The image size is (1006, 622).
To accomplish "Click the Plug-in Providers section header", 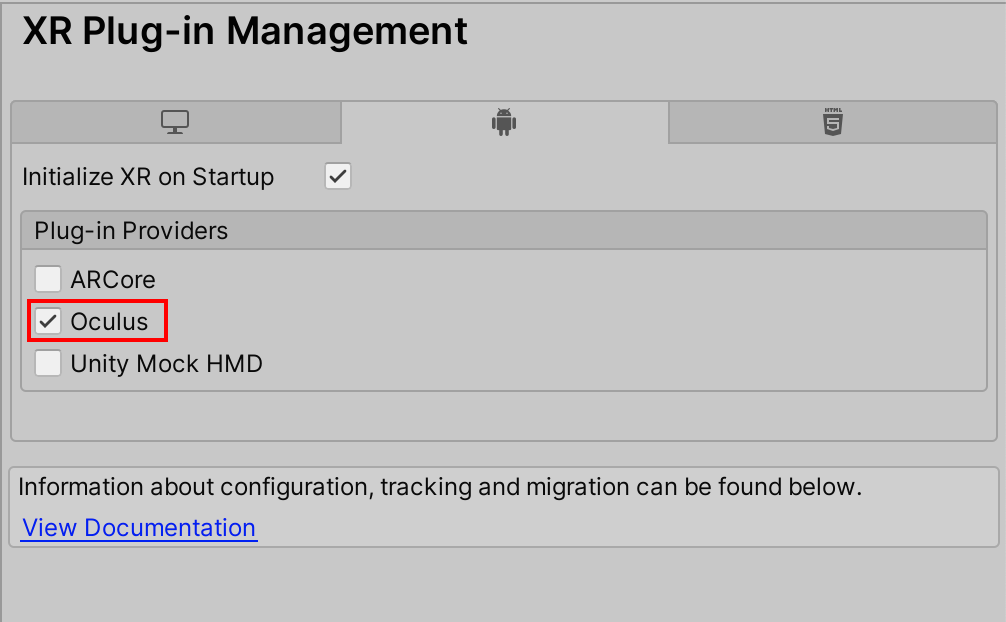I will click(131, 231).
